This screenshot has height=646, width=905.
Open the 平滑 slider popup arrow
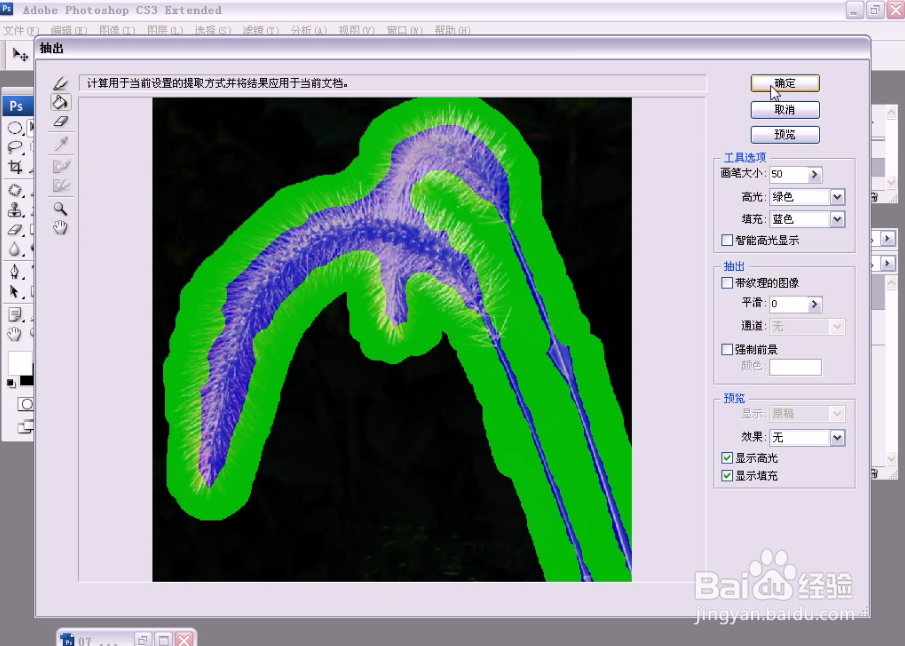tap(814, 304)
